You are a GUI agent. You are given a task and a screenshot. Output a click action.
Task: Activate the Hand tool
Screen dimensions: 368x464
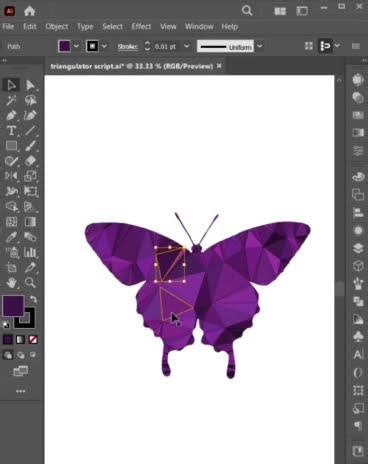11,283
